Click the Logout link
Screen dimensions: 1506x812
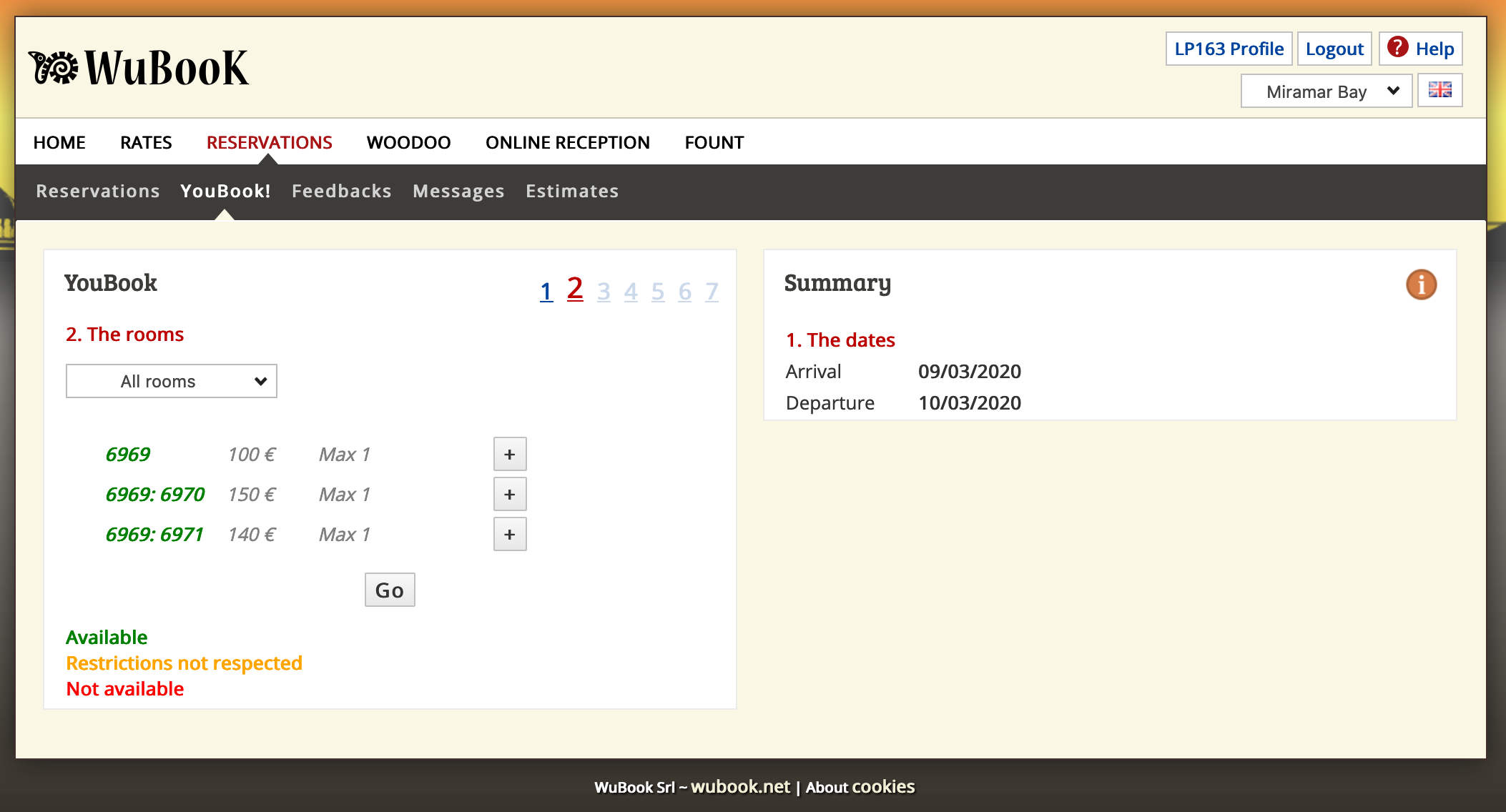point(1334,49)
